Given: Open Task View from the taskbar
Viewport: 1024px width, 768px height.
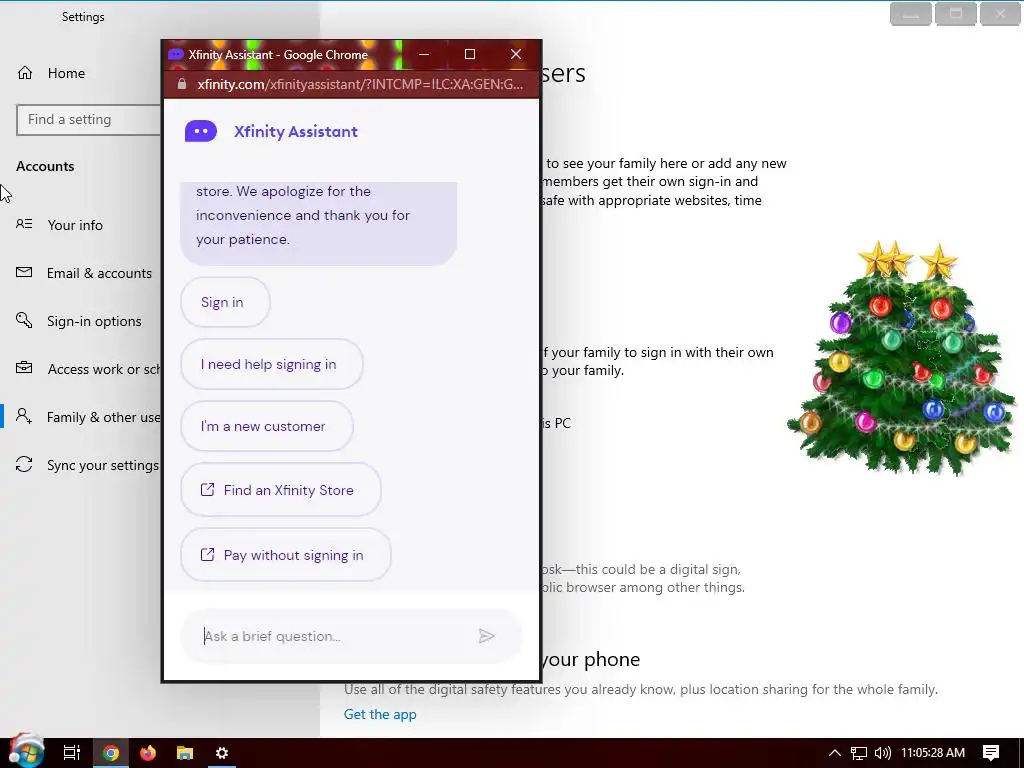Looking at the screenshot, I should [x=72, y=753].
